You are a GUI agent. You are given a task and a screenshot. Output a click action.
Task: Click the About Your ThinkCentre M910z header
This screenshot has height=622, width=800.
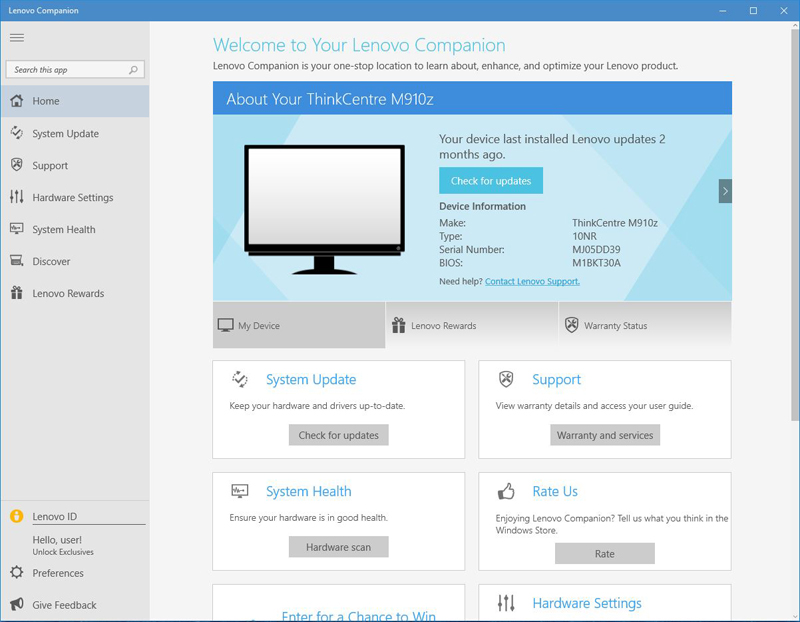[x=472, y=98]
